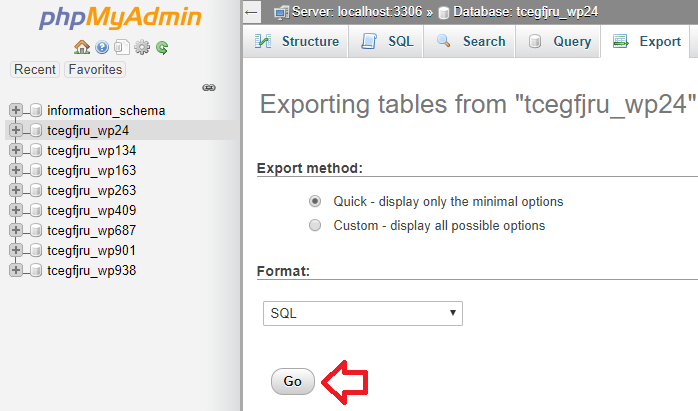698x411 pixels.
Task: Switch to the Query tab
Action: coord(558,41)
